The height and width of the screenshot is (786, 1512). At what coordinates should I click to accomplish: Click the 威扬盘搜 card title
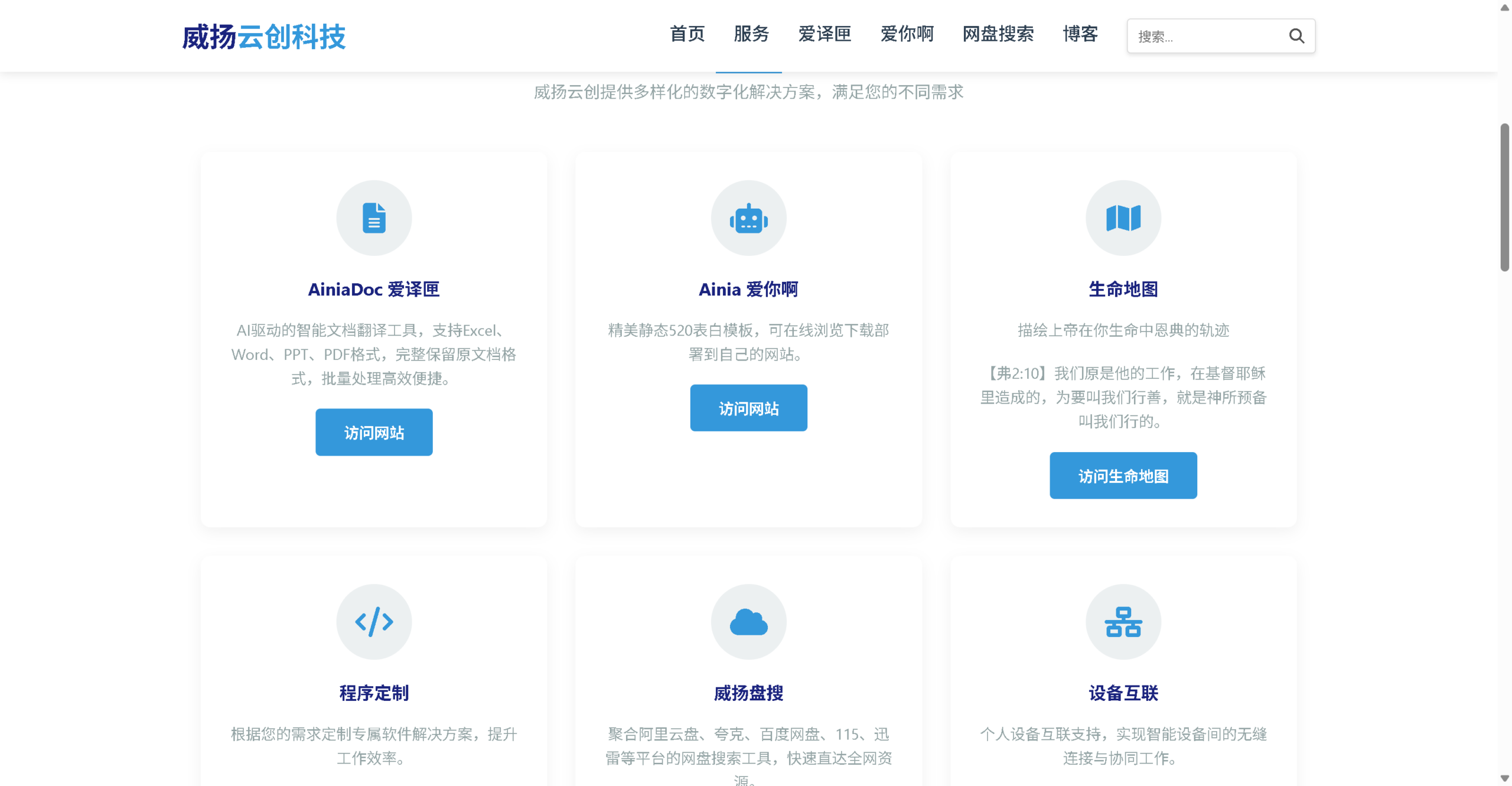coord(748,693)
